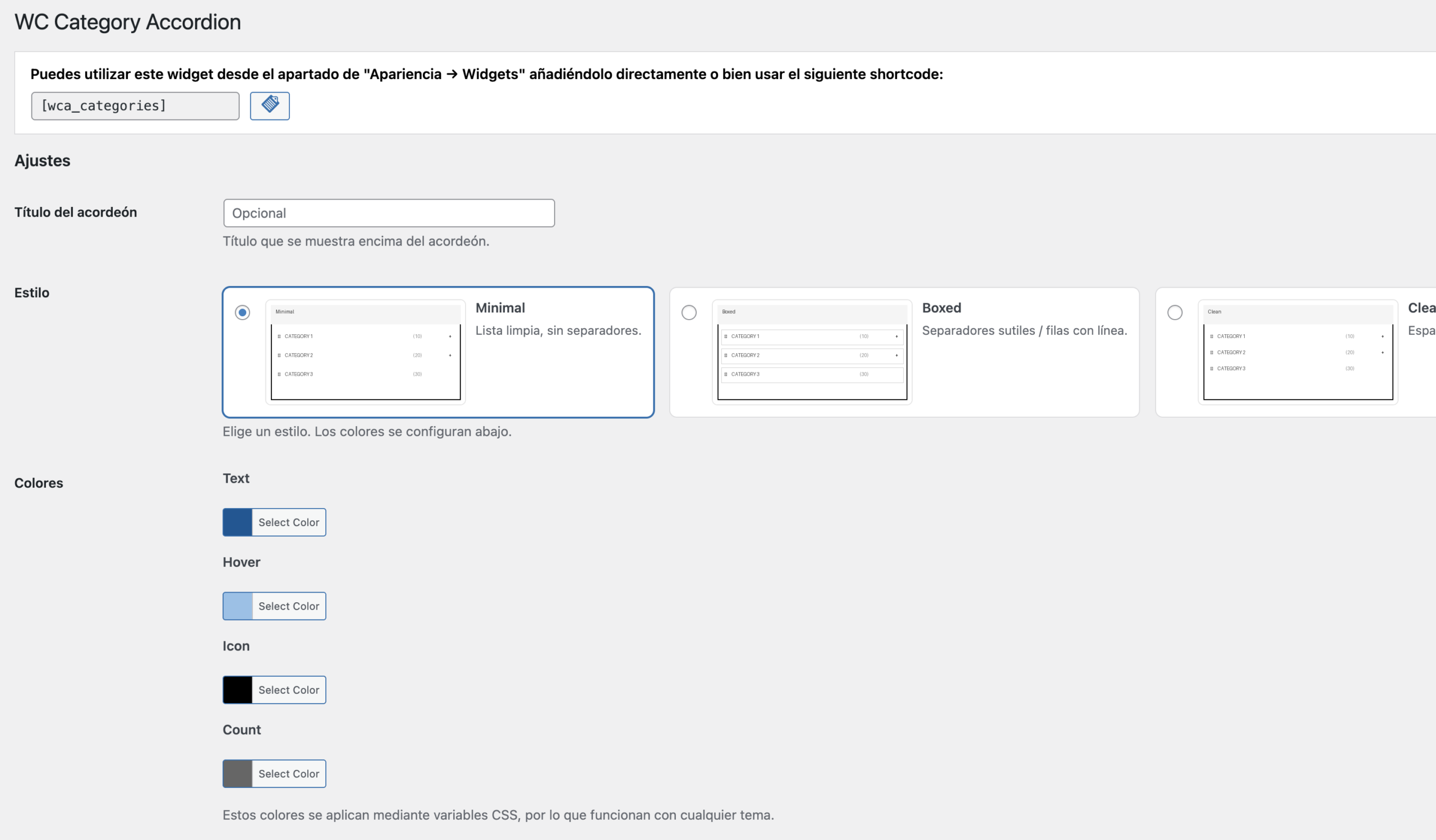The width and height of the screenshot is (1436, 840).
Task: Open Select Color for Icon
Action: 288,689
